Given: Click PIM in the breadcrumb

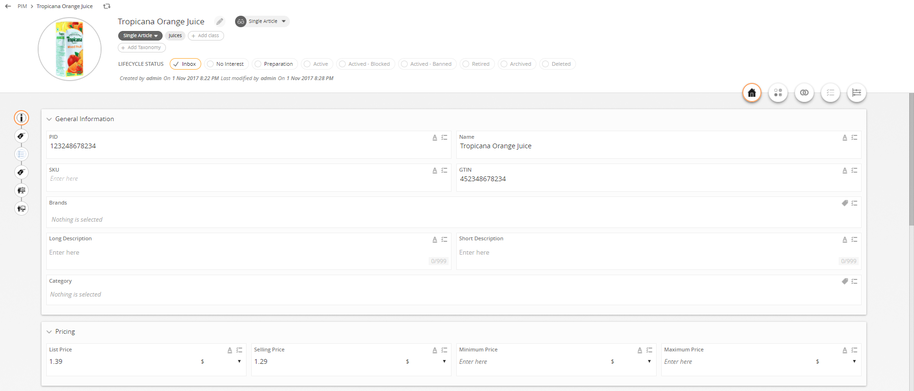Looking at the screenshot, I should [x=22, y=6].
